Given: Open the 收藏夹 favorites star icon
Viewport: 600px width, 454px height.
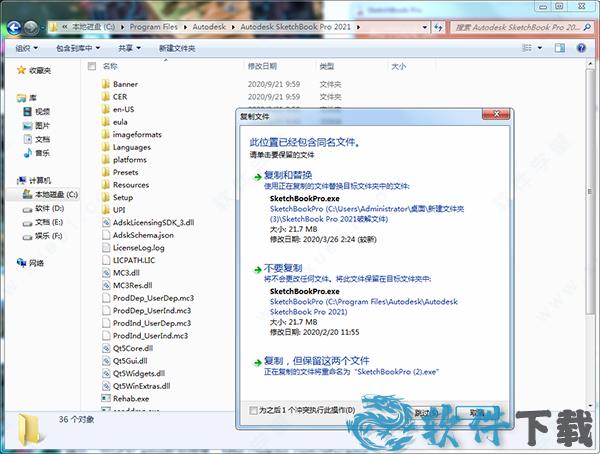Looking at the screenshot, I should click(x=21, y=71).
